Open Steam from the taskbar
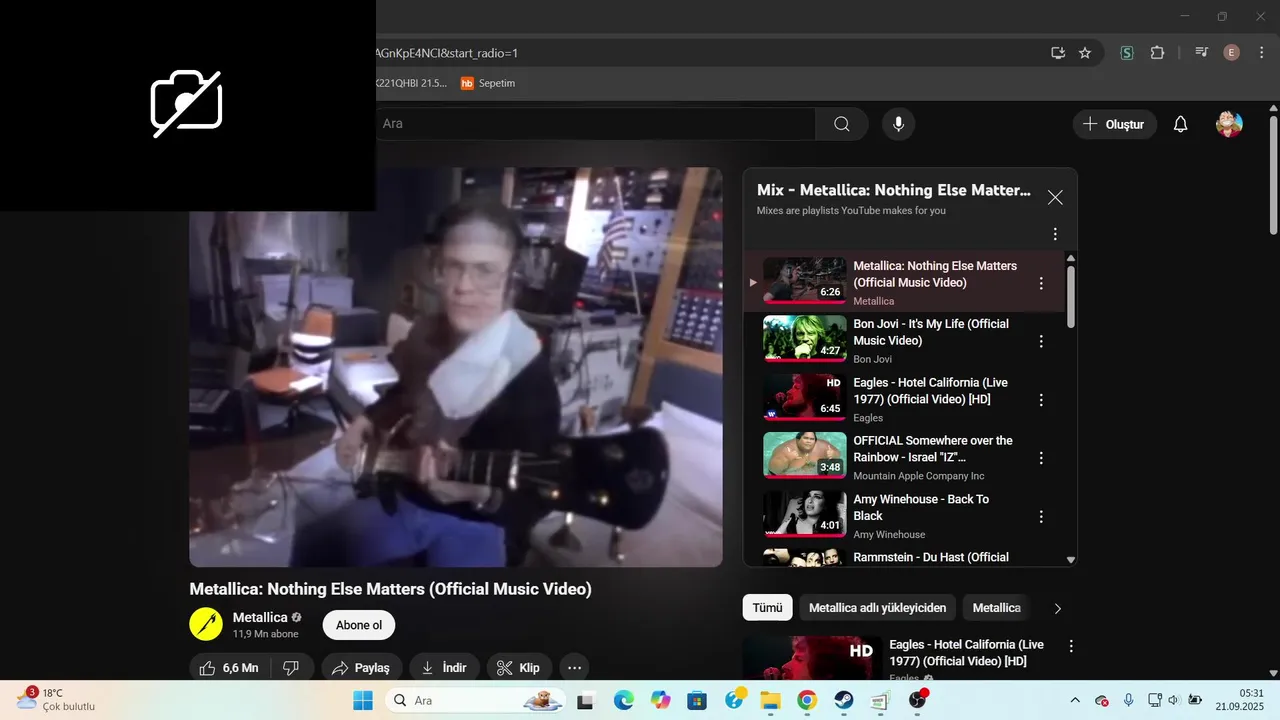1280x720 pixels. pyautogui.click(x=844, y=701)
